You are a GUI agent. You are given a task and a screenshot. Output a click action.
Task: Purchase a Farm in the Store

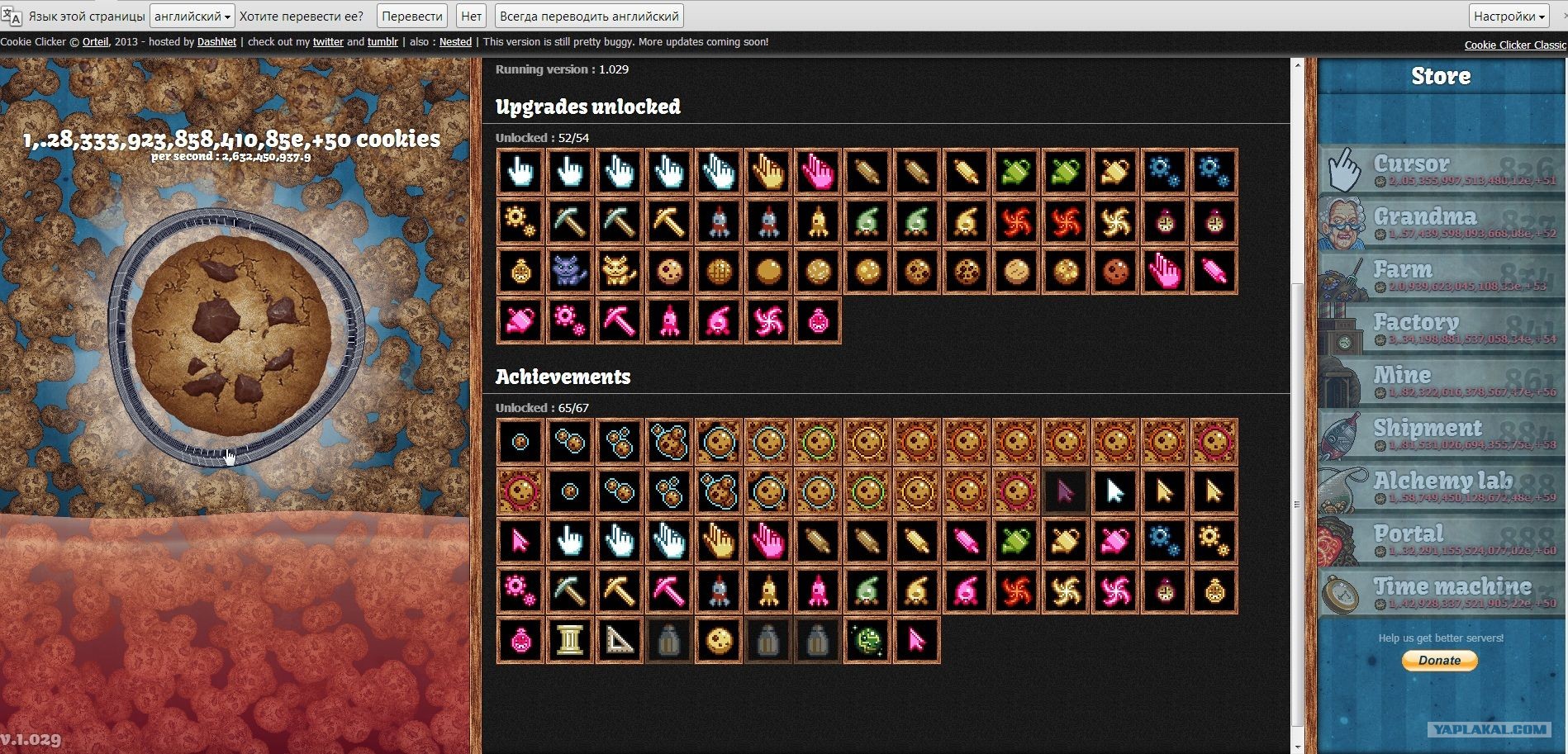[1441, 276]
